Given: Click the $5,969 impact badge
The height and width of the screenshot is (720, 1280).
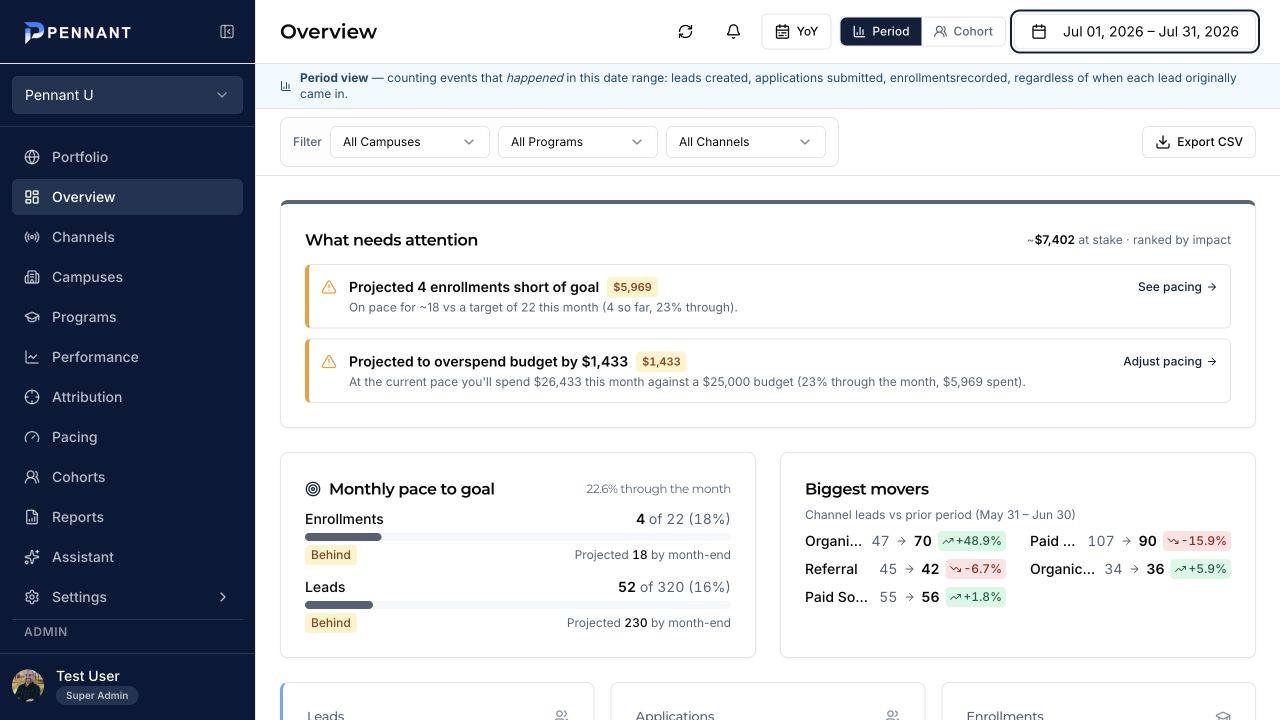Looking at the screenshot, I should point(632,287).
